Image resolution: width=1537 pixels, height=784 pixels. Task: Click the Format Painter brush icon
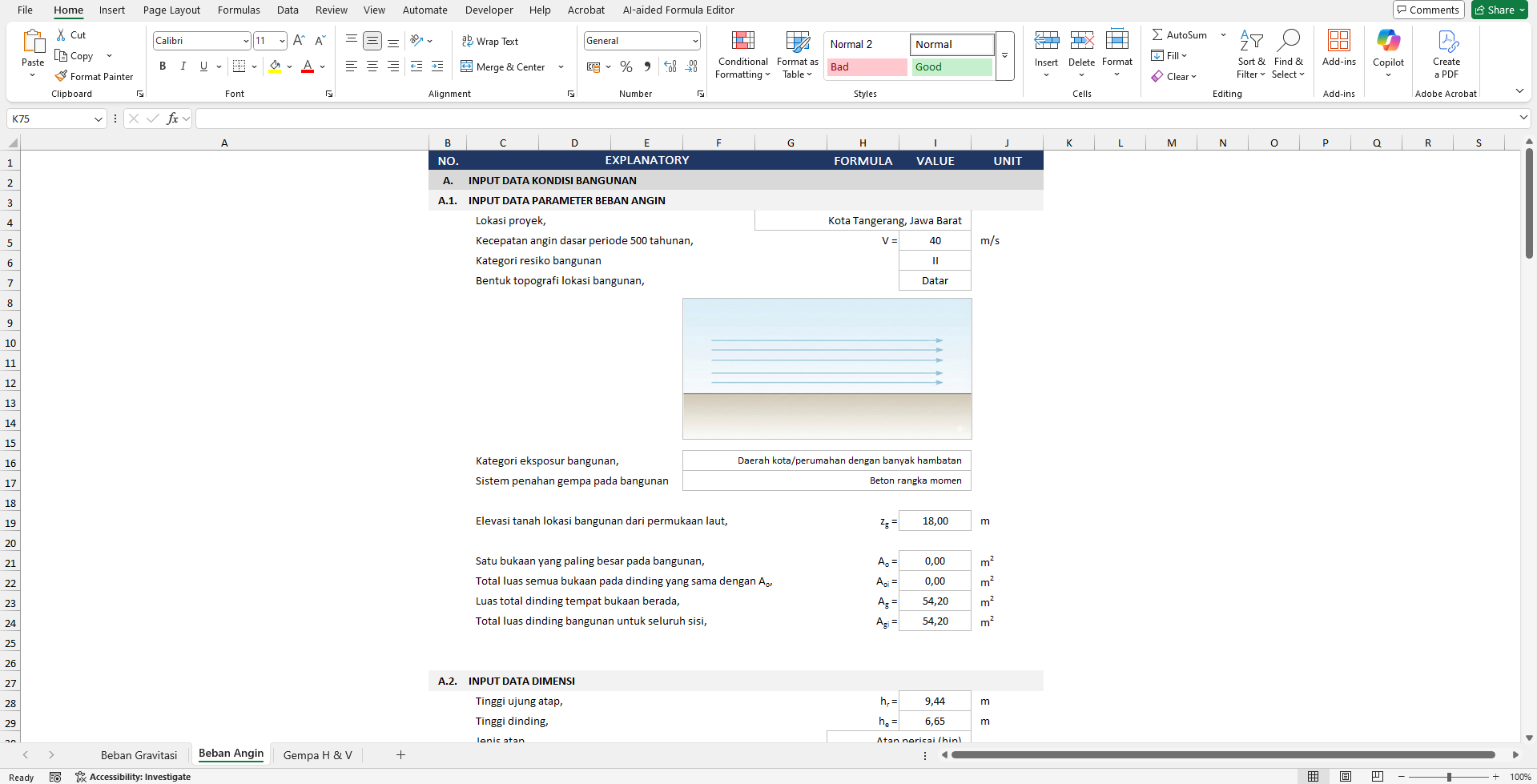pos(61,76)
